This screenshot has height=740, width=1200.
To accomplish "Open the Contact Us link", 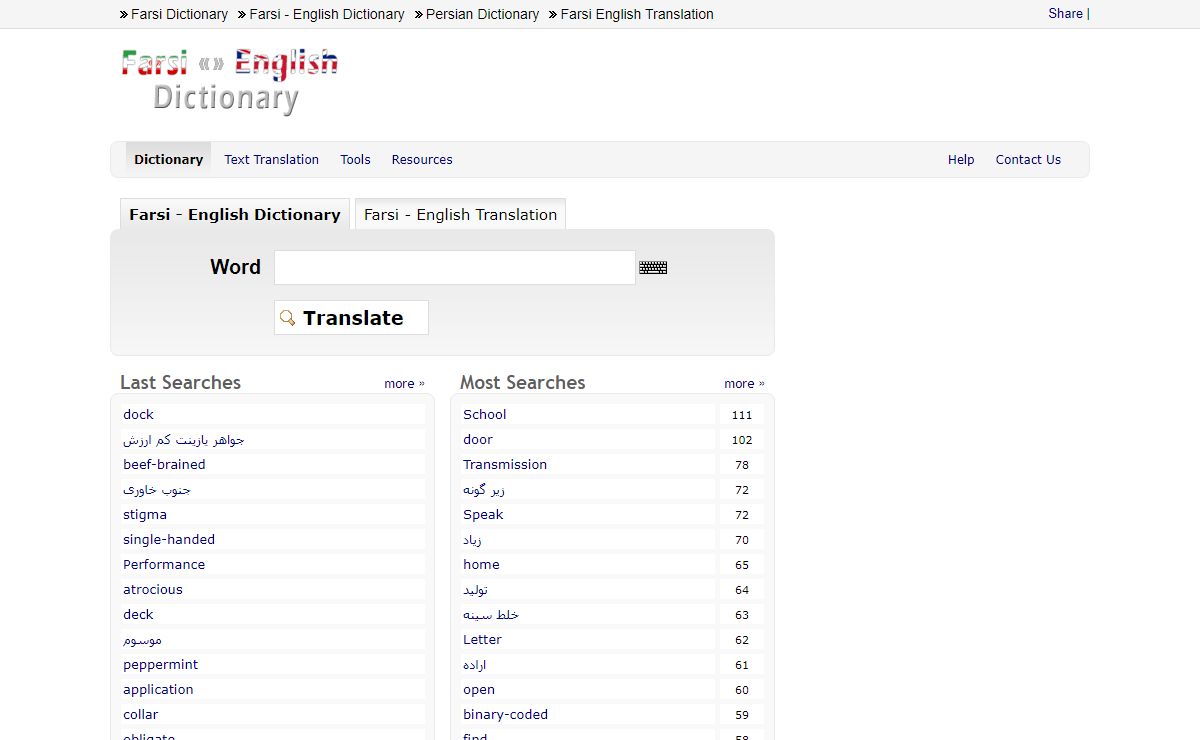I will (x=1028, y=159).
